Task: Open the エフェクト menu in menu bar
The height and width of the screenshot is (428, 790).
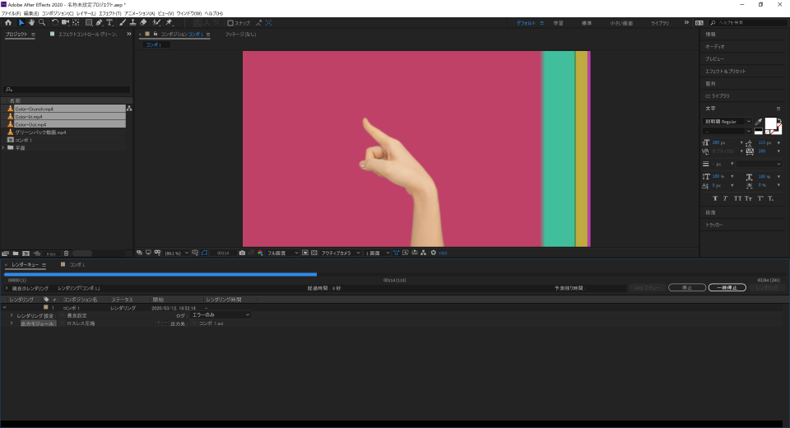Action: [109, 14]
